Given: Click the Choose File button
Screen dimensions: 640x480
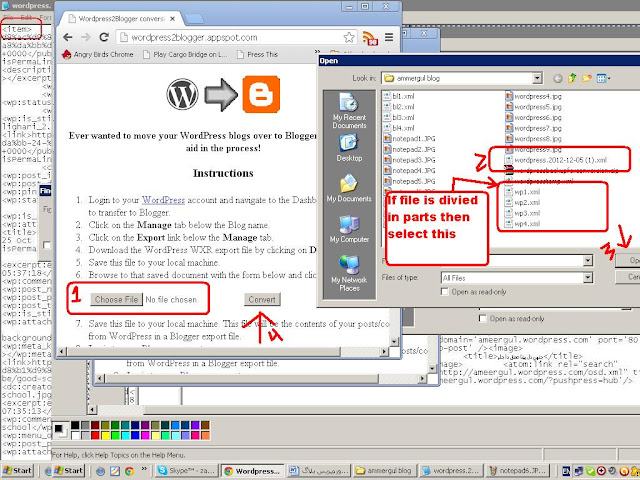Looking at the screenshot, I should click(116, 299).
